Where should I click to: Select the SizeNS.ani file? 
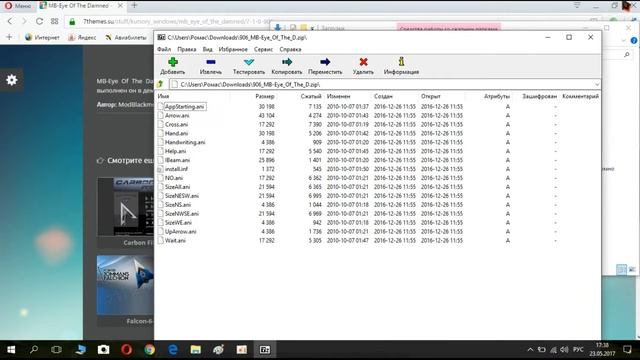178,205
